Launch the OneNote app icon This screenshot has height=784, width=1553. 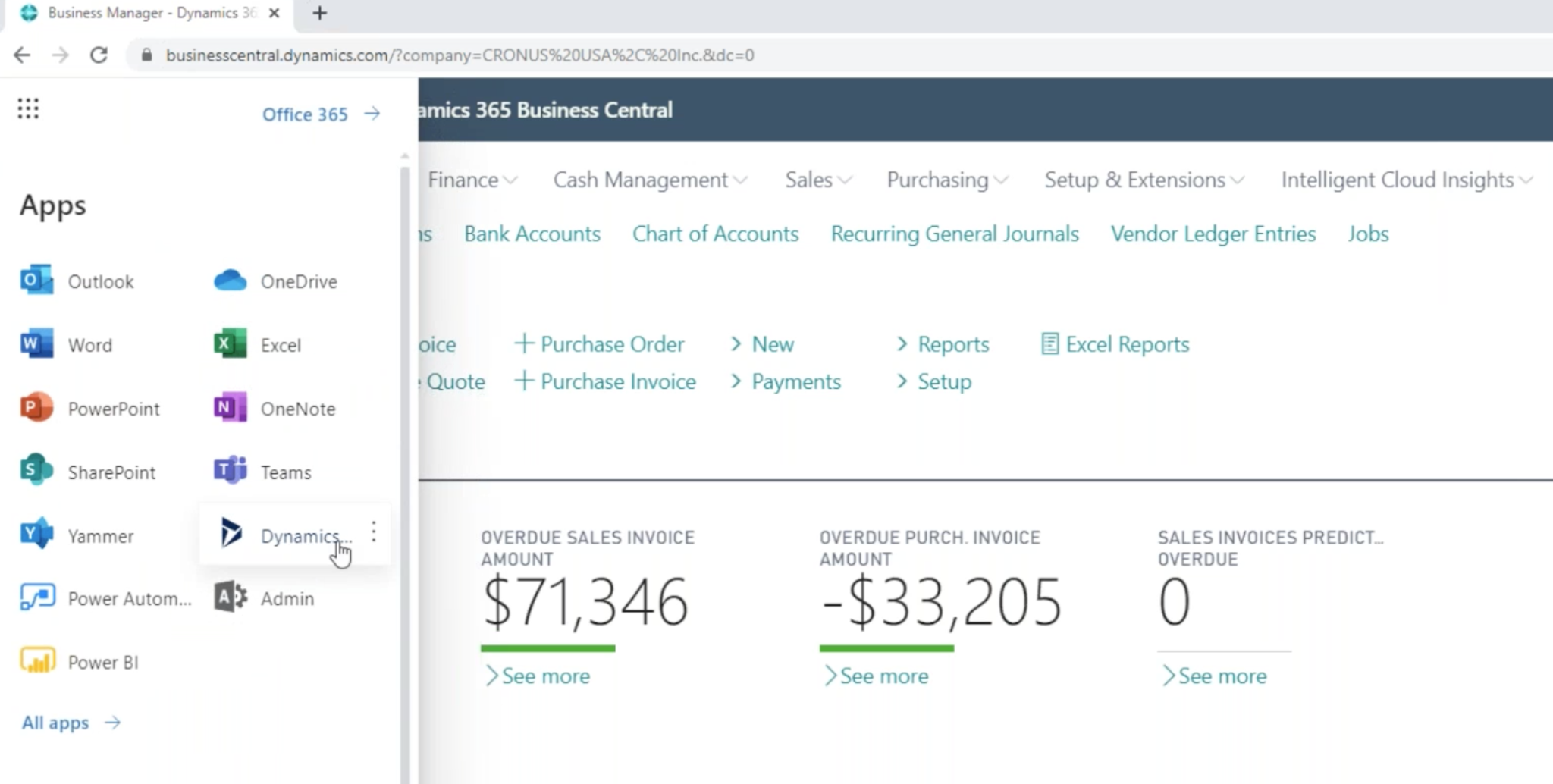pos(230,408)
